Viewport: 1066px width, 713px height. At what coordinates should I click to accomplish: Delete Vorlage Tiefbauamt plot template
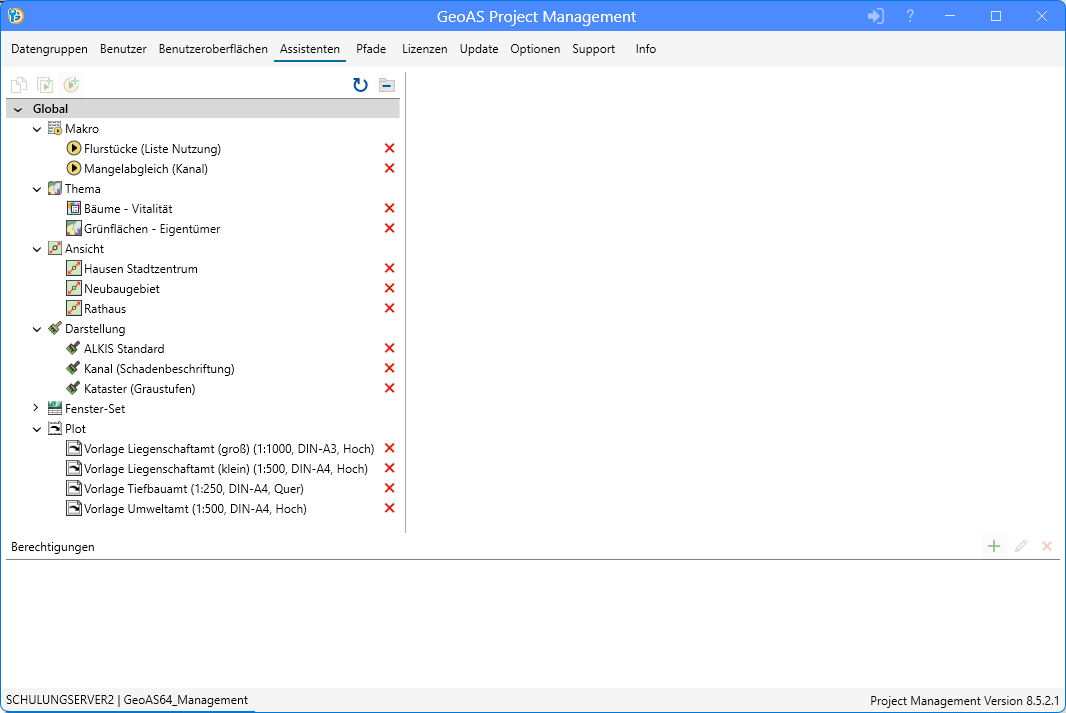tap(390, 489)
